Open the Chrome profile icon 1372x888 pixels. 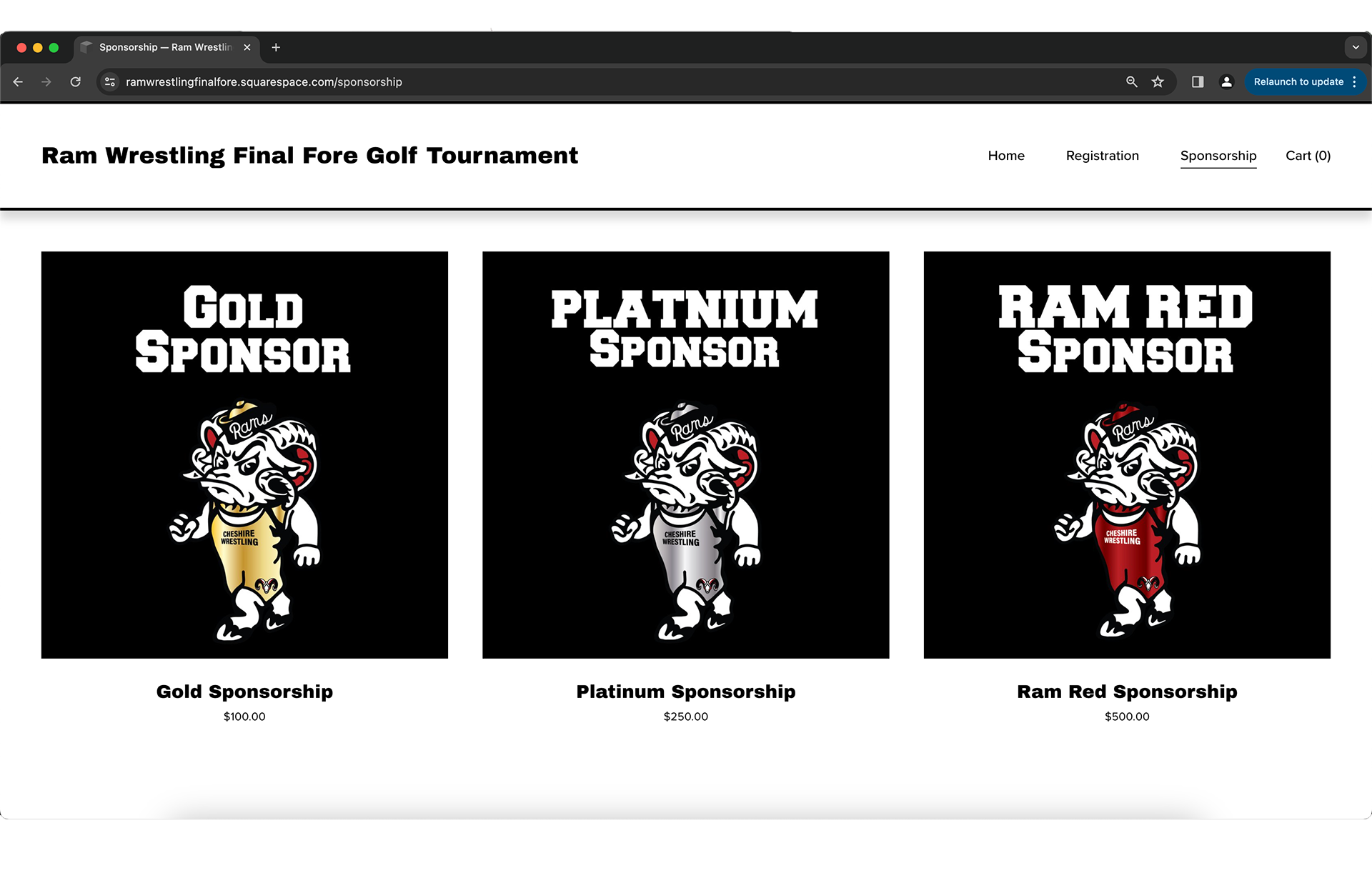(x=1226, y=82)
